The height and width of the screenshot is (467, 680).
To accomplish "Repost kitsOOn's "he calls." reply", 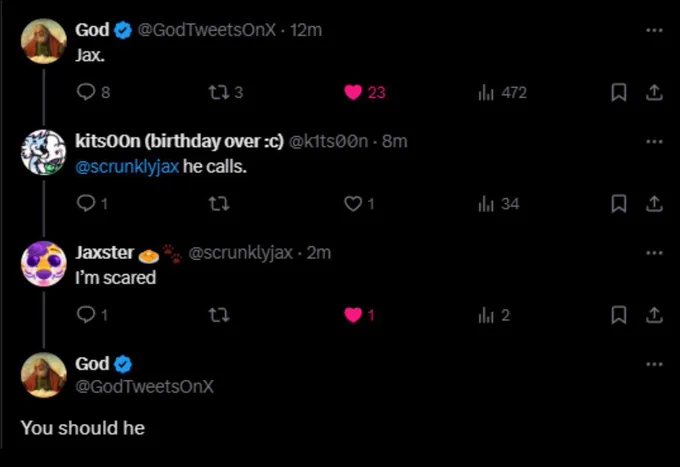I will [x=218, y=203].
